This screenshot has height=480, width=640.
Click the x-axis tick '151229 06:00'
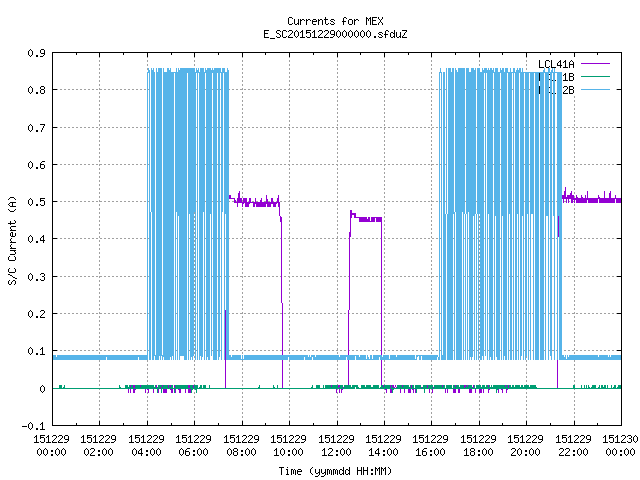pos(193,446)
